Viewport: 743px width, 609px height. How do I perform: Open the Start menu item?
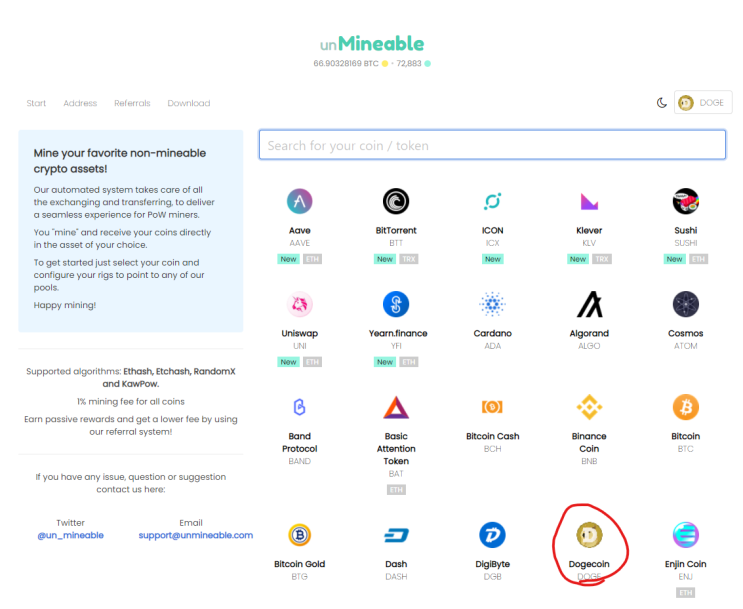(36, 104)
